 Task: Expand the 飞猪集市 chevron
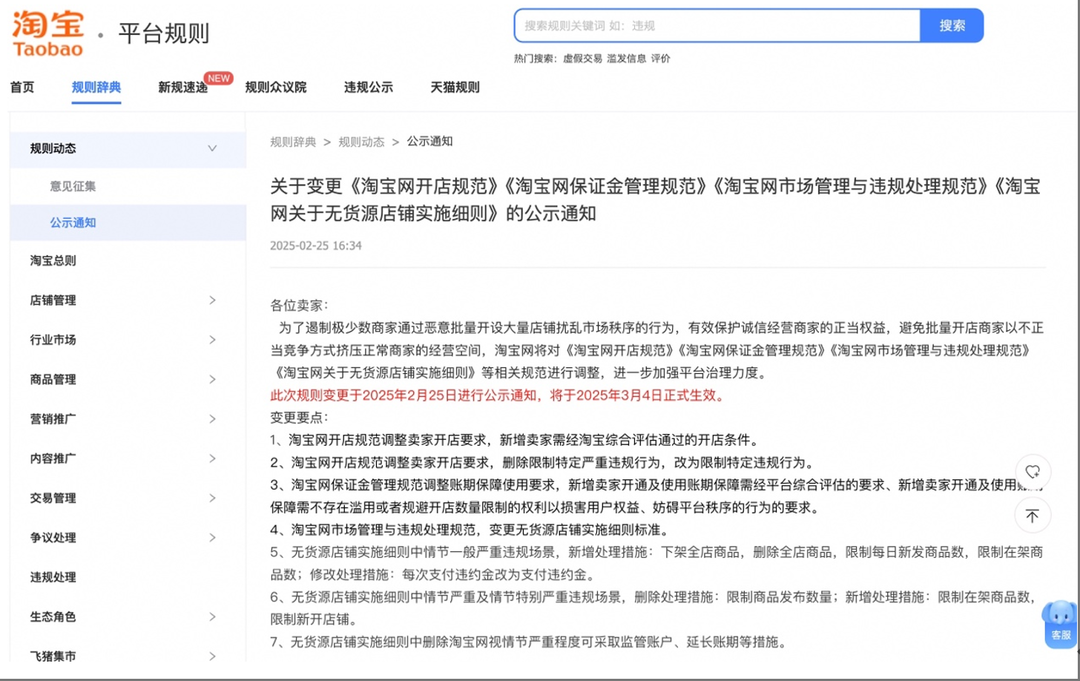point(212,656)
